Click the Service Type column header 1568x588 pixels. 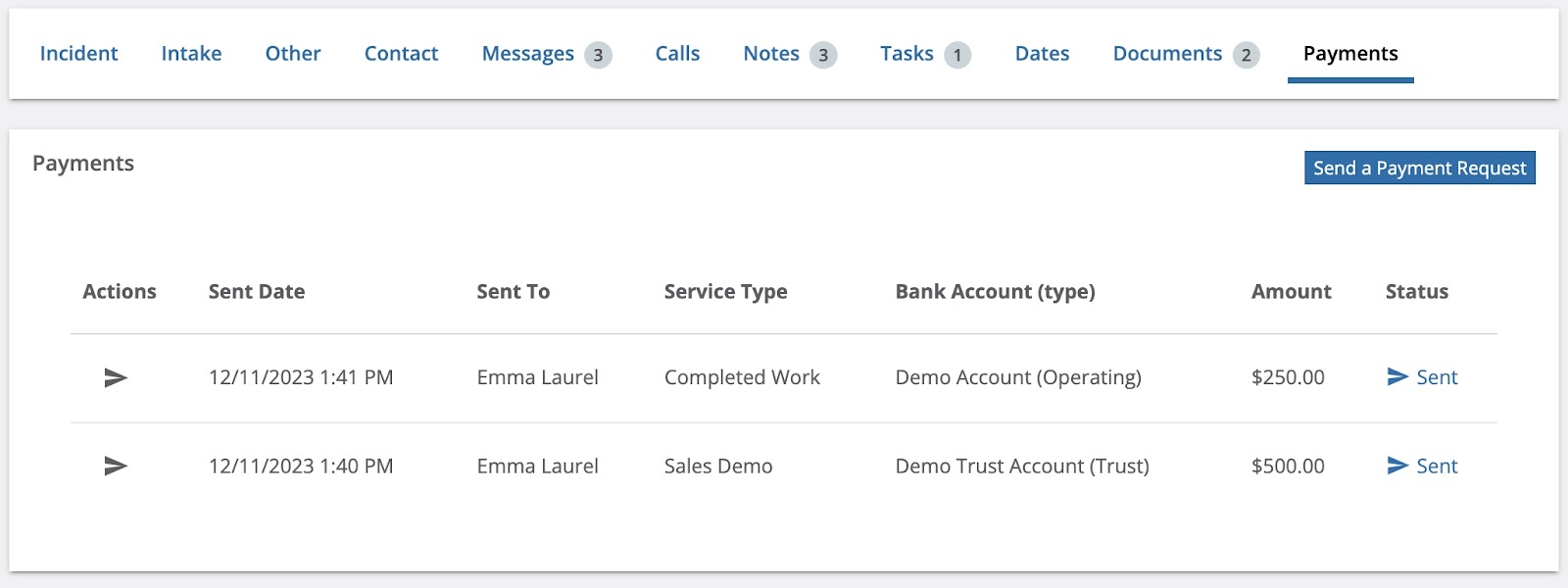[x=725, y=292]
